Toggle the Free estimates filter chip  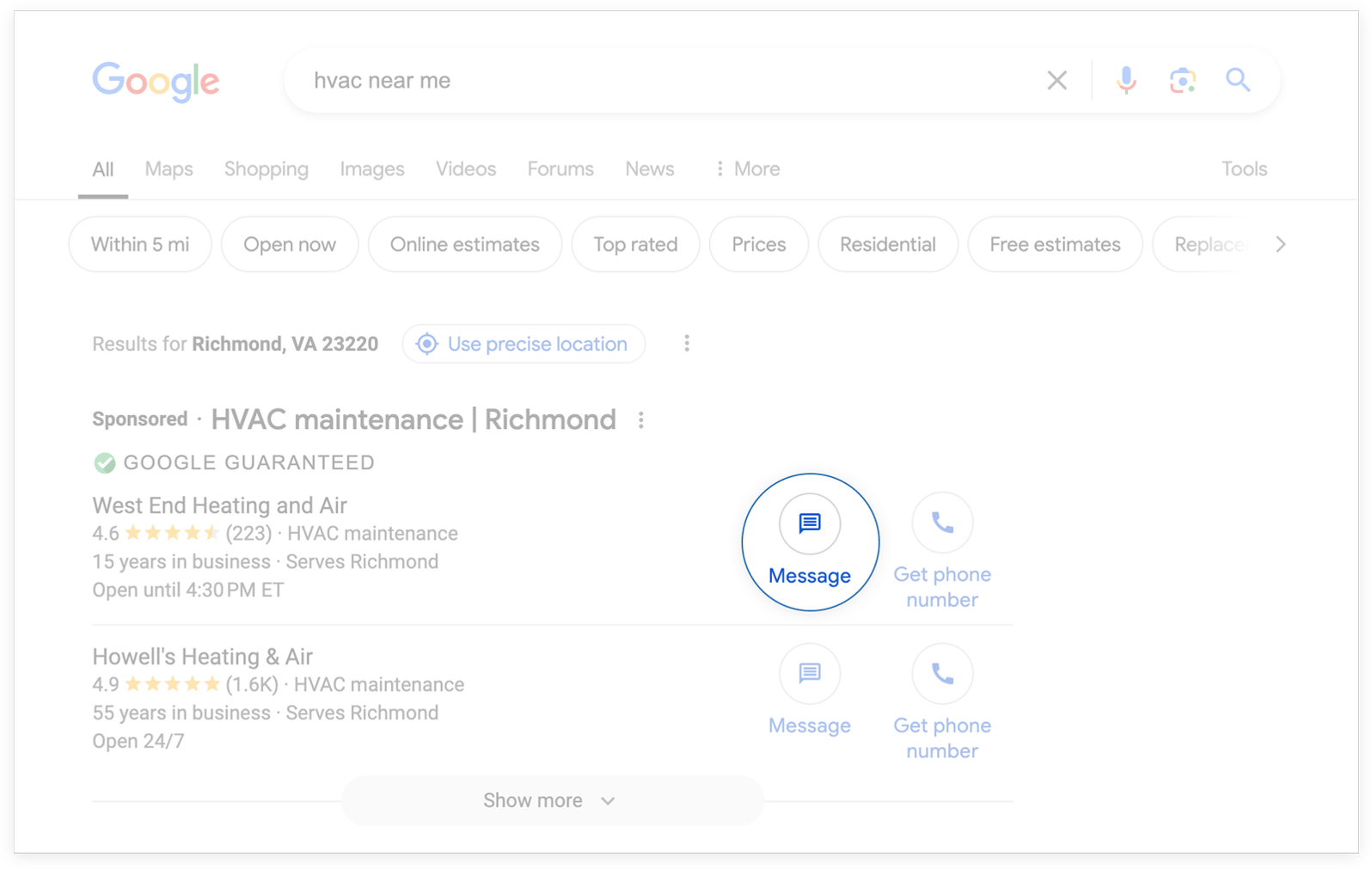pyautogui.click(x=1055, y=245)
